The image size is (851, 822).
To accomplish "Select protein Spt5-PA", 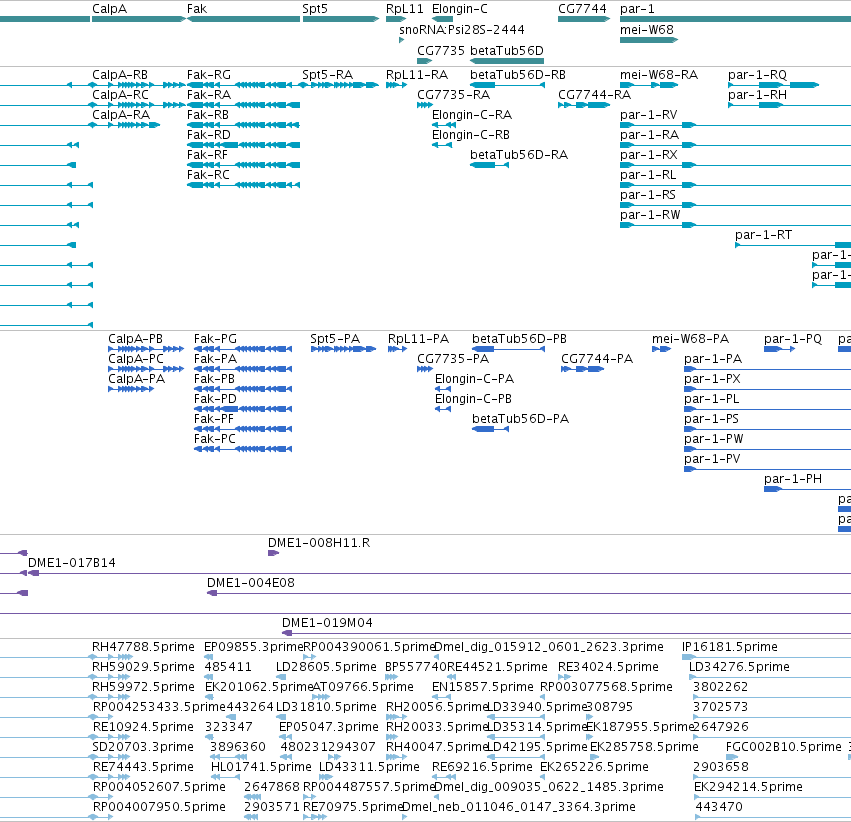I will coord(335,339).
